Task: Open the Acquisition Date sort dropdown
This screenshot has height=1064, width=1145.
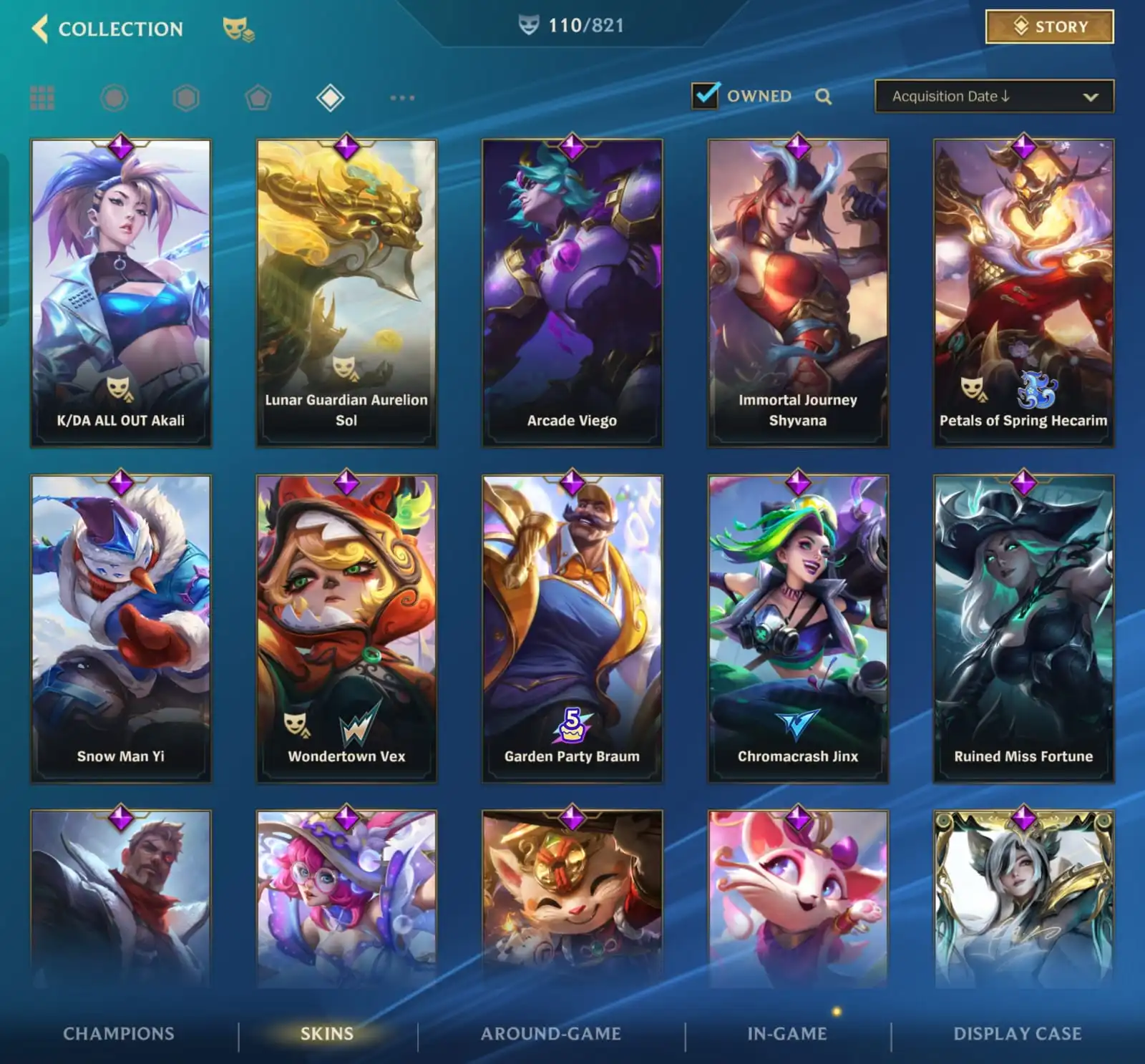Action: coord(994,97)
